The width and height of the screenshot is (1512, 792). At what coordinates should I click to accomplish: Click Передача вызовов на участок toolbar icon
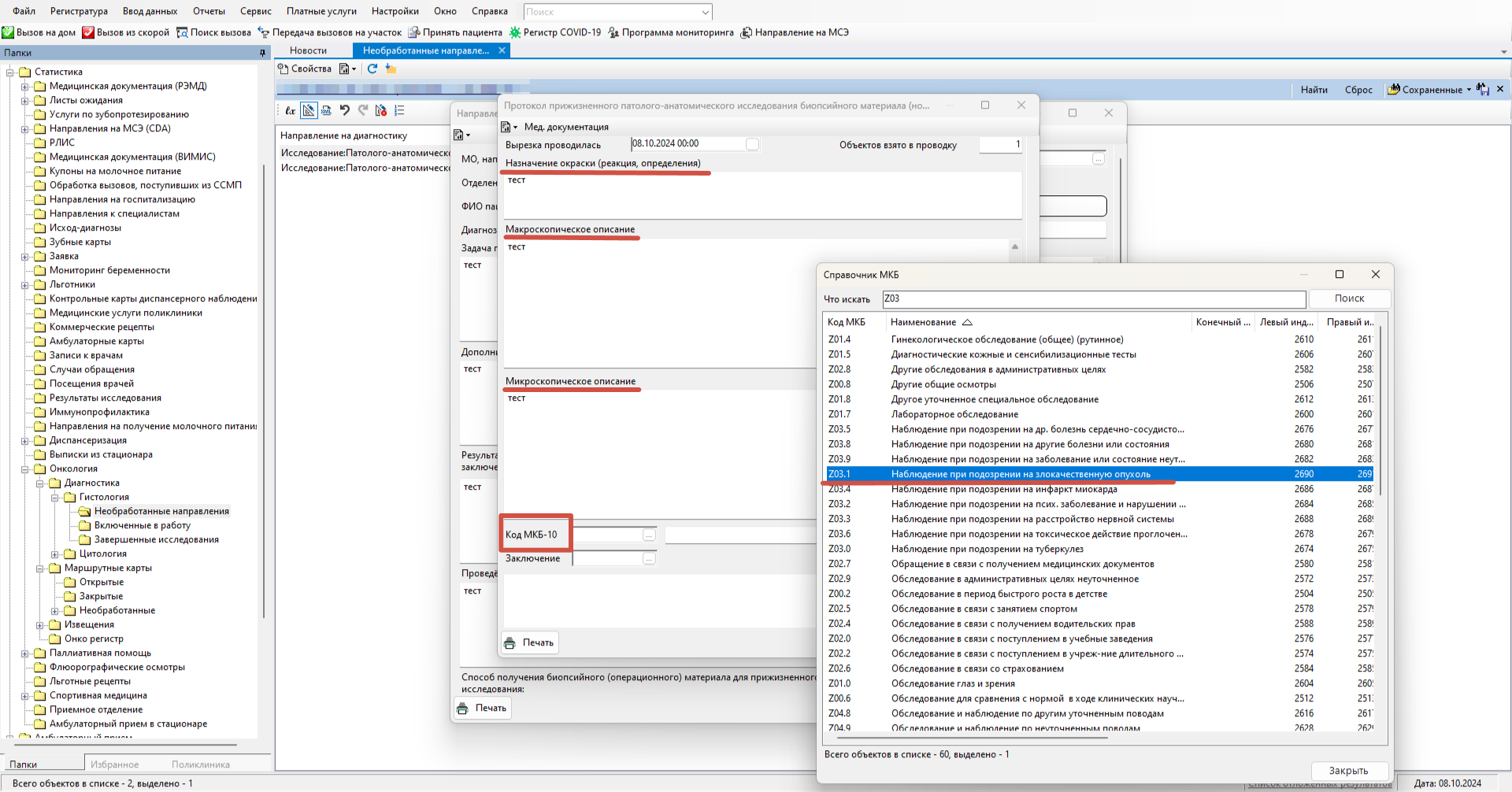[x=264, y=32]
